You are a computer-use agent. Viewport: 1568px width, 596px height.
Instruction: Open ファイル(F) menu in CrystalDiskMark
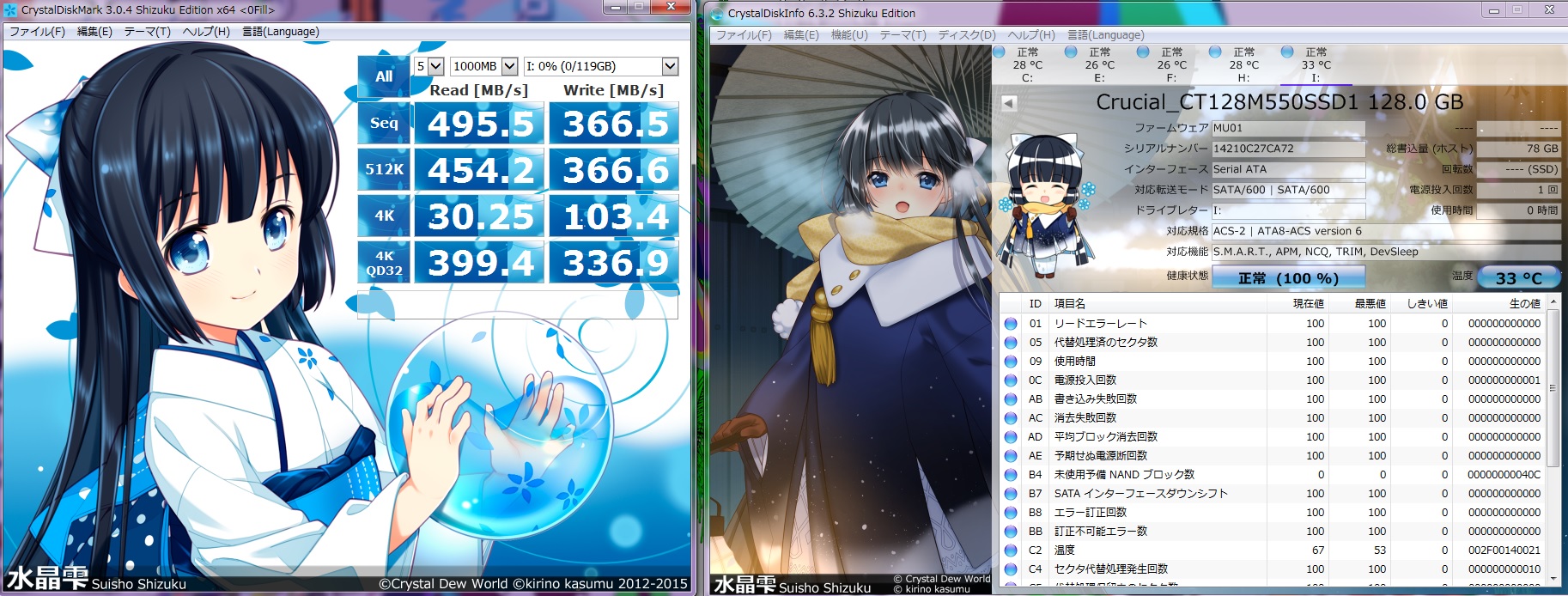(x=37, y=32)
